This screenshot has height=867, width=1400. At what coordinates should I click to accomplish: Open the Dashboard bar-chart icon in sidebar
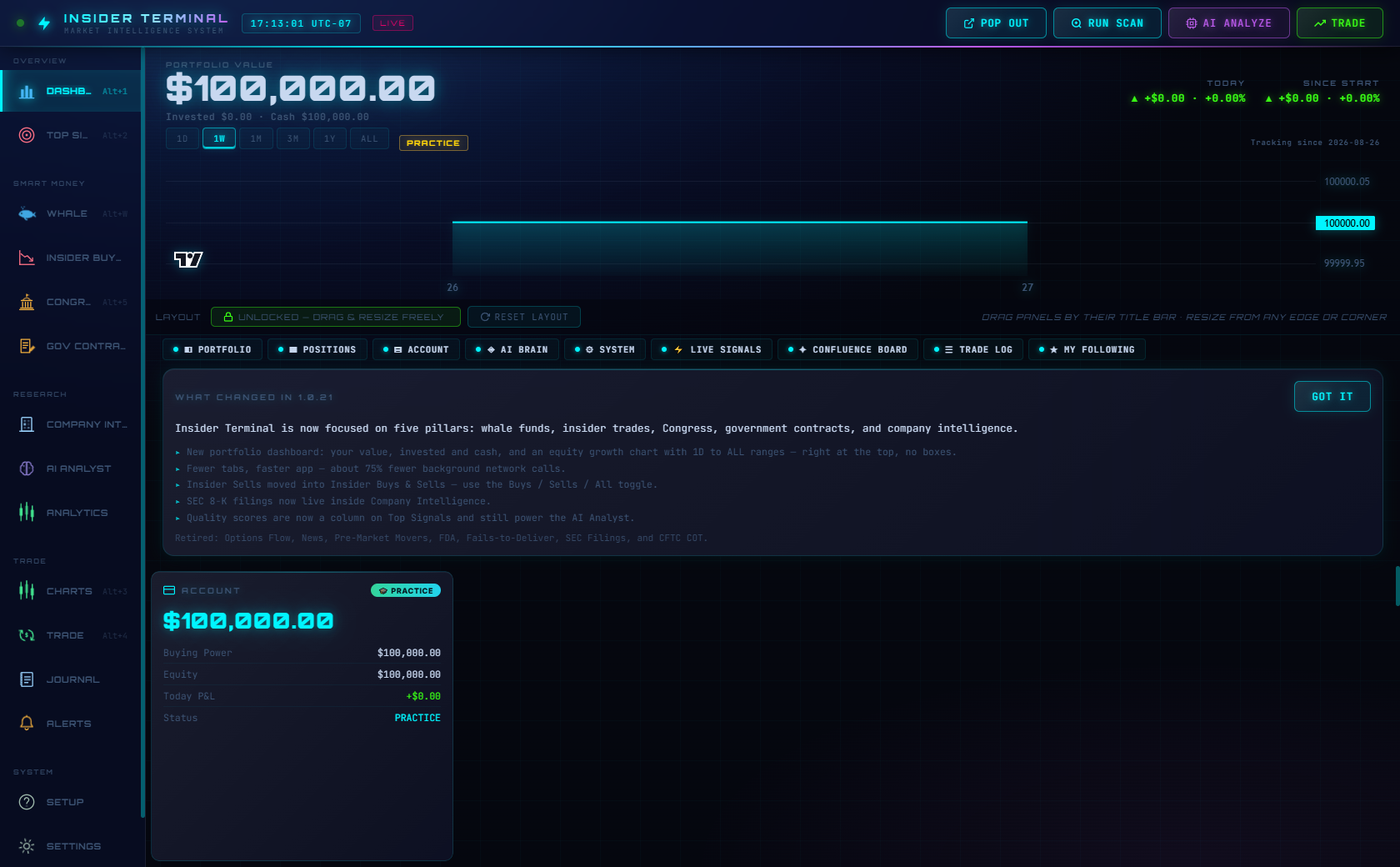tap(27, 91)
